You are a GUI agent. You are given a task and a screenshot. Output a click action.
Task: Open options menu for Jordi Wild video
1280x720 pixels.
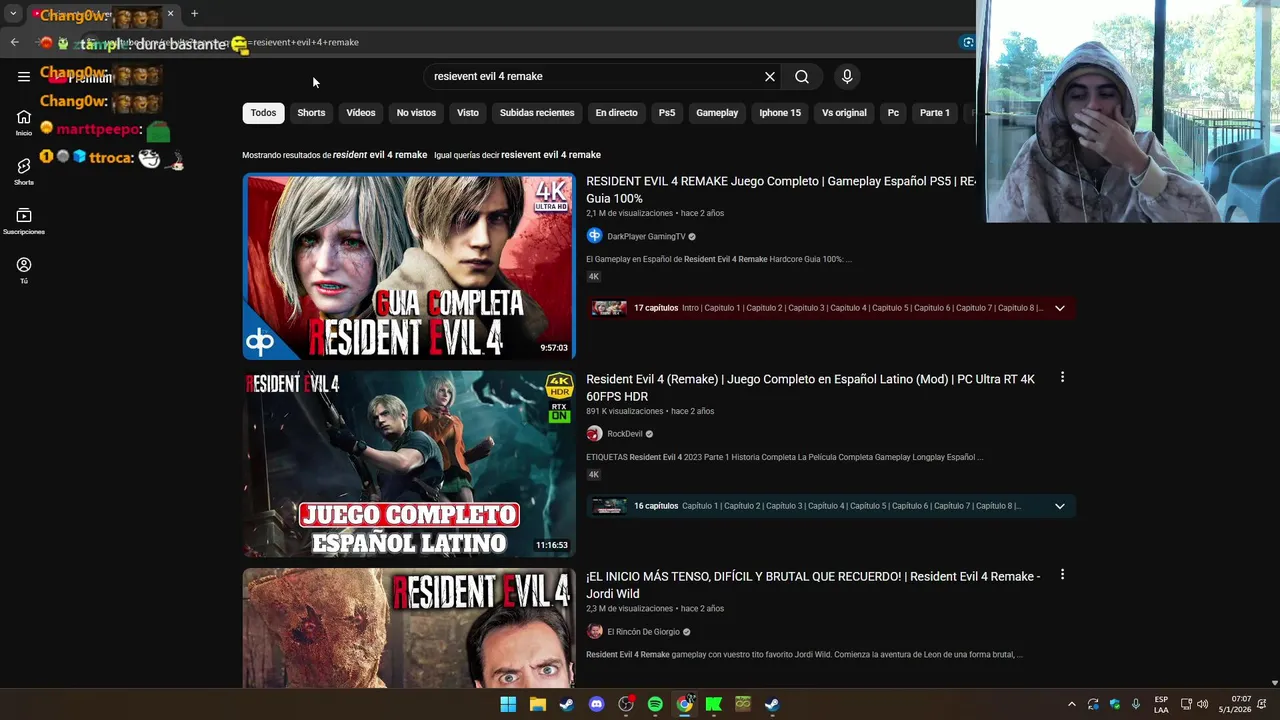1062,575
